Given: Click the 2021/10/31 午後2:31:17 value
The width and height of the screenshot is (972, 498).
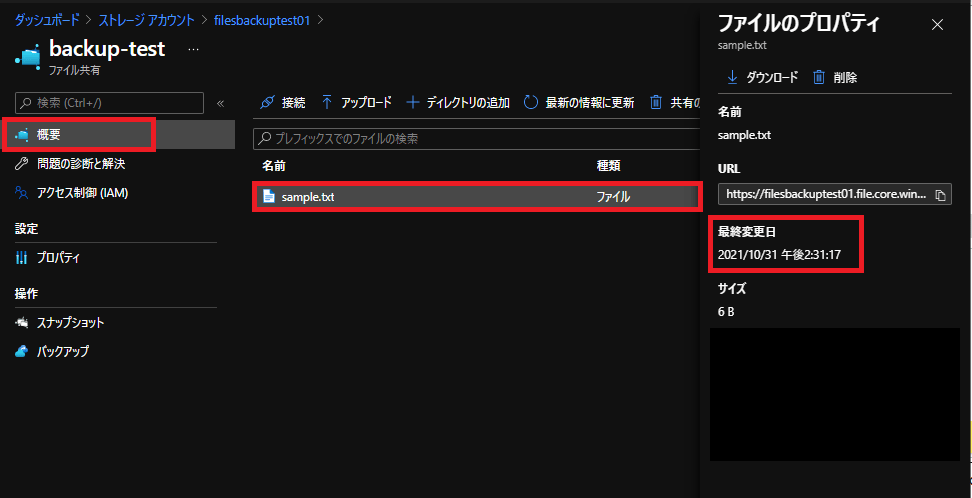Looking at the screenshot, I should tap(779, 255).
